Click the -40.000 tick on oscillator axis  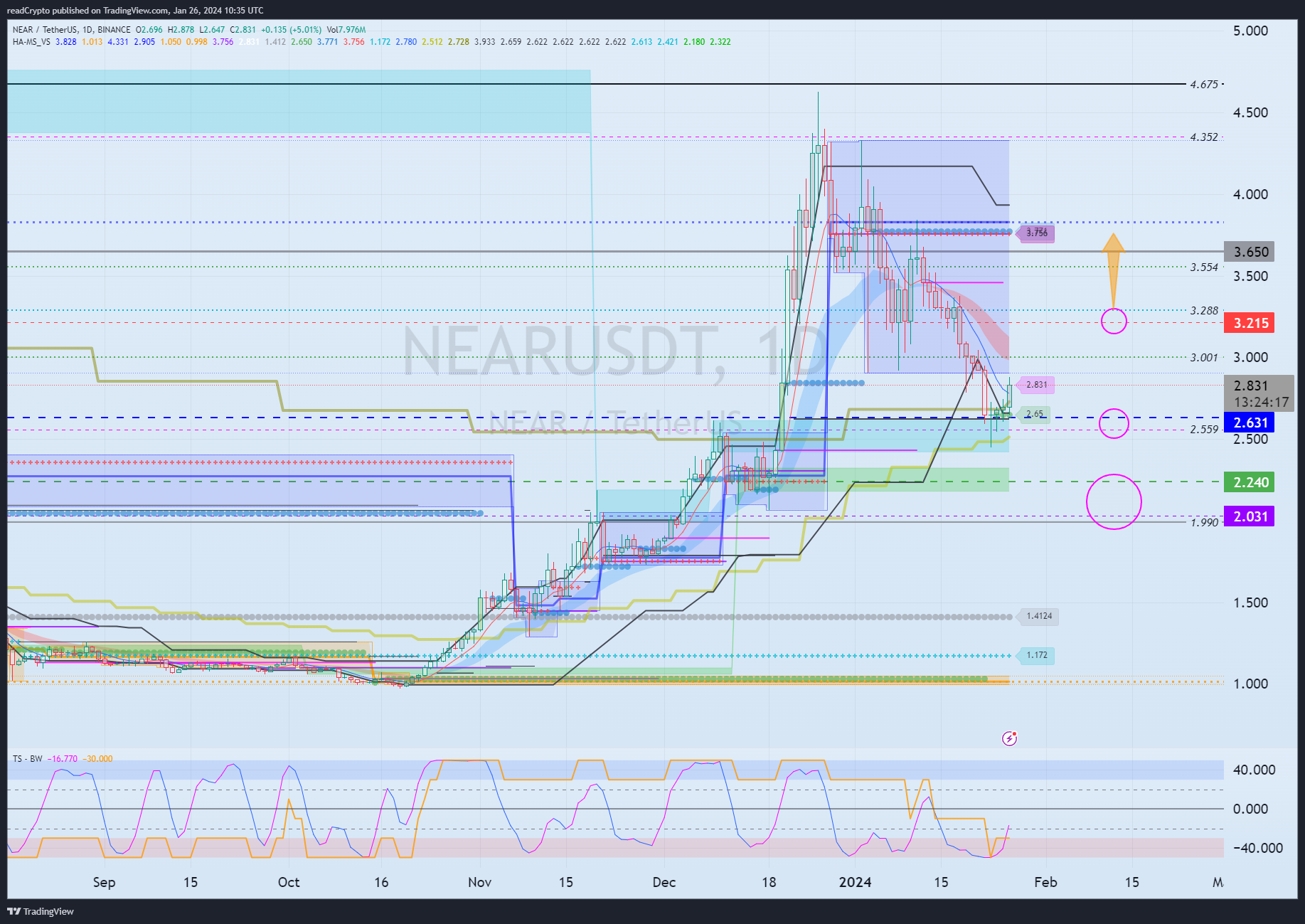[1257, 848]
